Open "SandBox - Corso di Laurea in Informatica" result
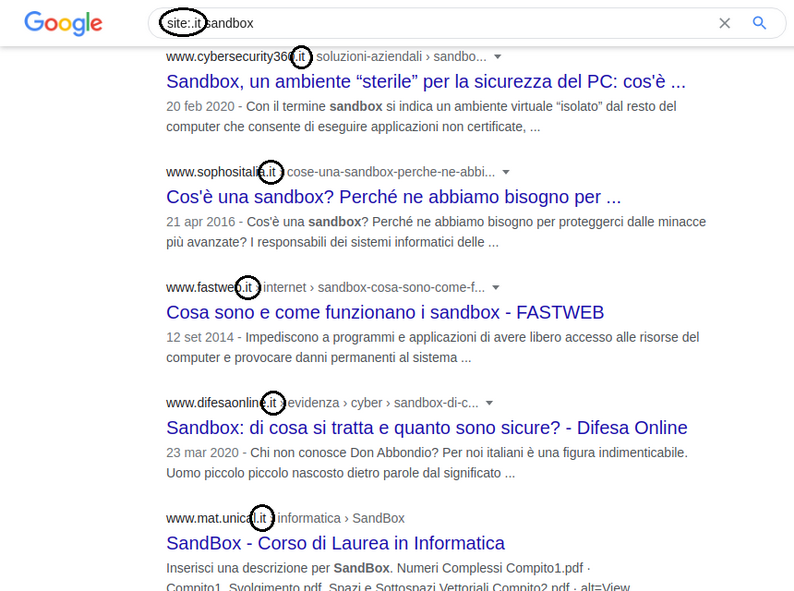The width and height of the screenshot is (794, 591). click(335, 543)
